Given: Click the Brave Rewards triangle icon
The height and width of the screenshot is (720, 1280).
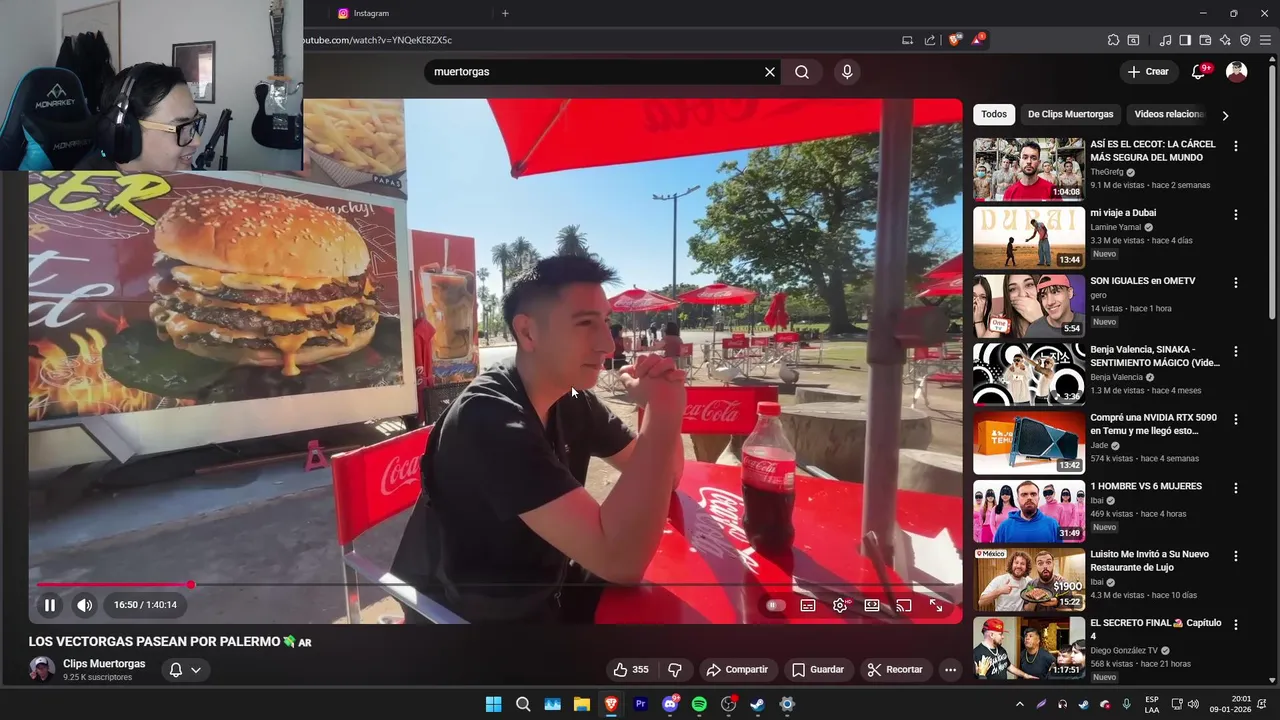Looking at the screenshot, I should (978, 40).
